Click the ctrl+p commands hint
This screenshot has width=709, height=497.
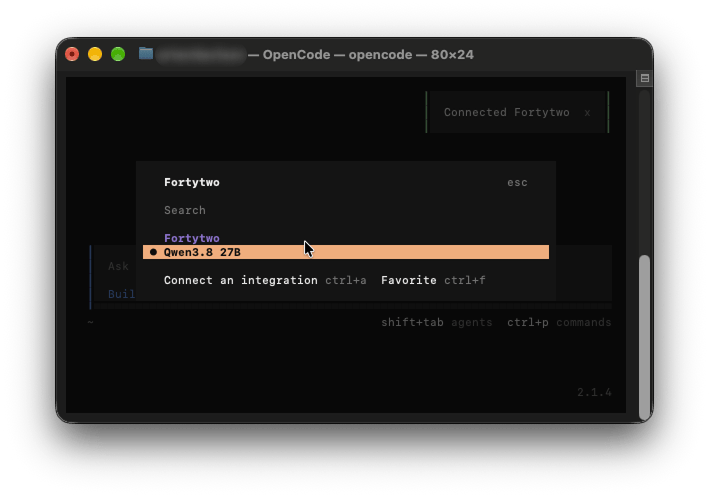pos(559,322)
